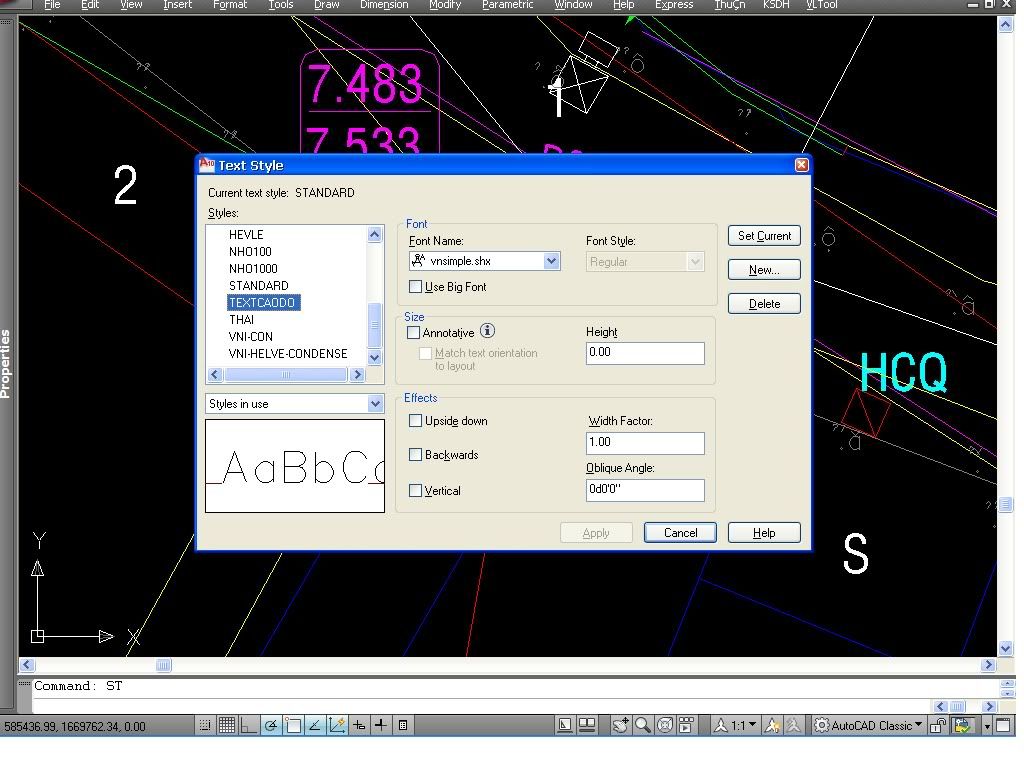This screenshot has height=768, width=1024.
Task: Select the HEVLE text style
Action: coord(246,234)
